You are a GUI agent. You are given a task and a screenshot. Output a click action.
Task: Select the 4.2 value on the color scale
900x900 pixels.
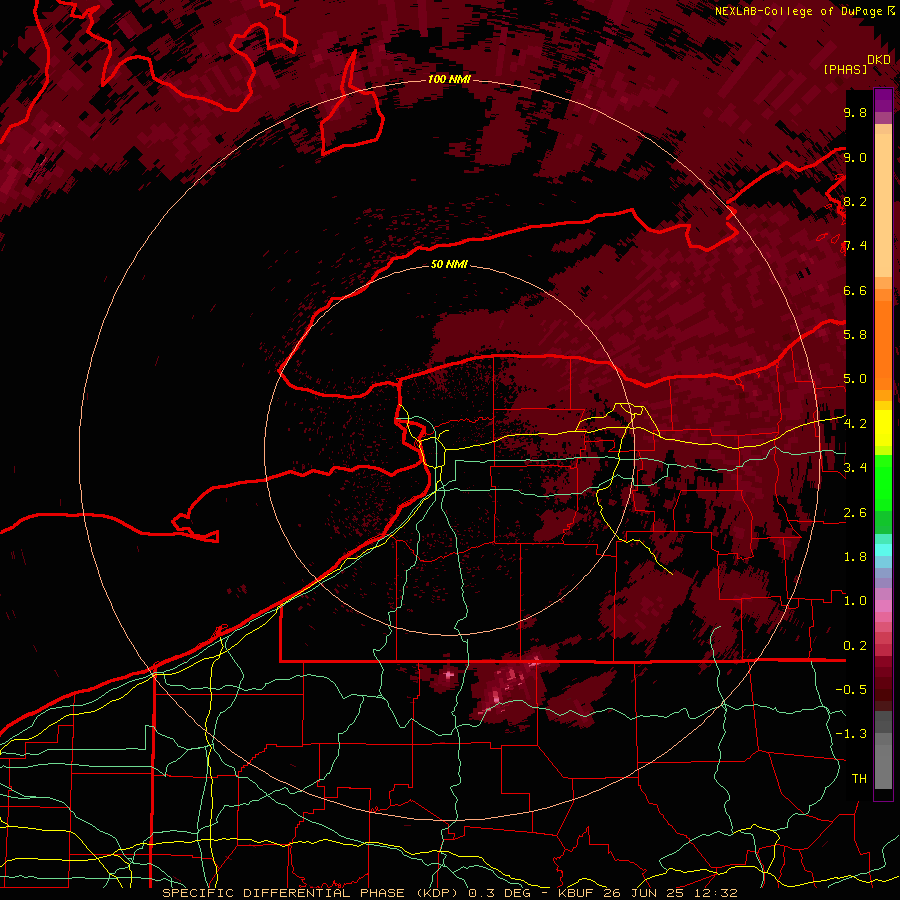855,424
